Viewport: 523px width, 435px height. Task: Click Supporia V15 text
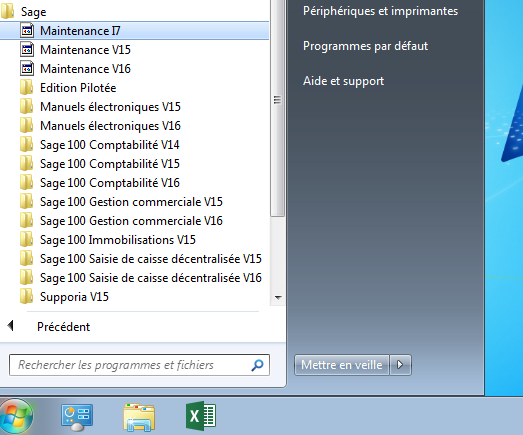pyautogui.click(x=74, y=297)
